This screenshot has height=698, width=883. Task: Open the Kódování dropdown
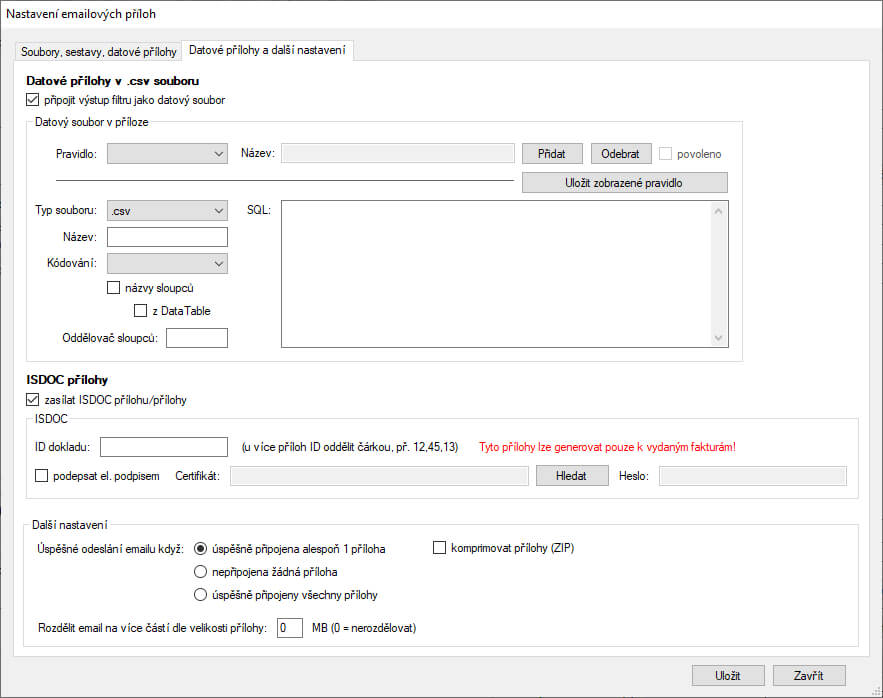167,263
